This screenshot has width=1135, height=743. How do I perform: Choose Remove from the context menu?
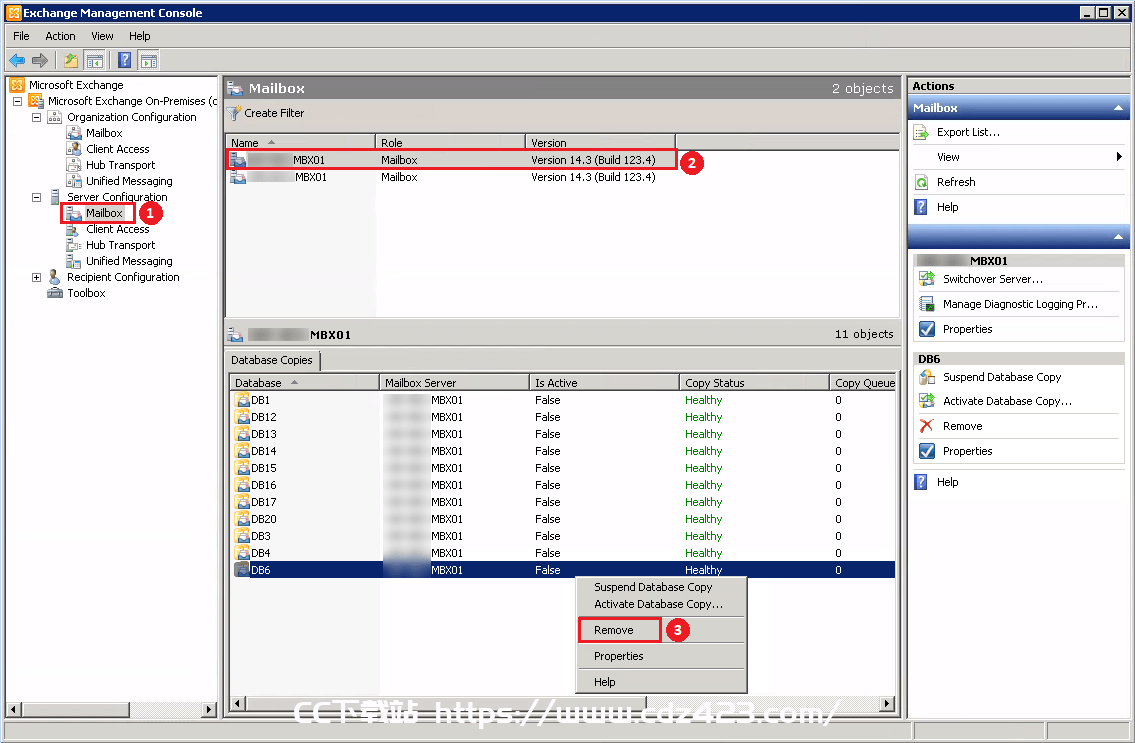(x=614, y=630)
